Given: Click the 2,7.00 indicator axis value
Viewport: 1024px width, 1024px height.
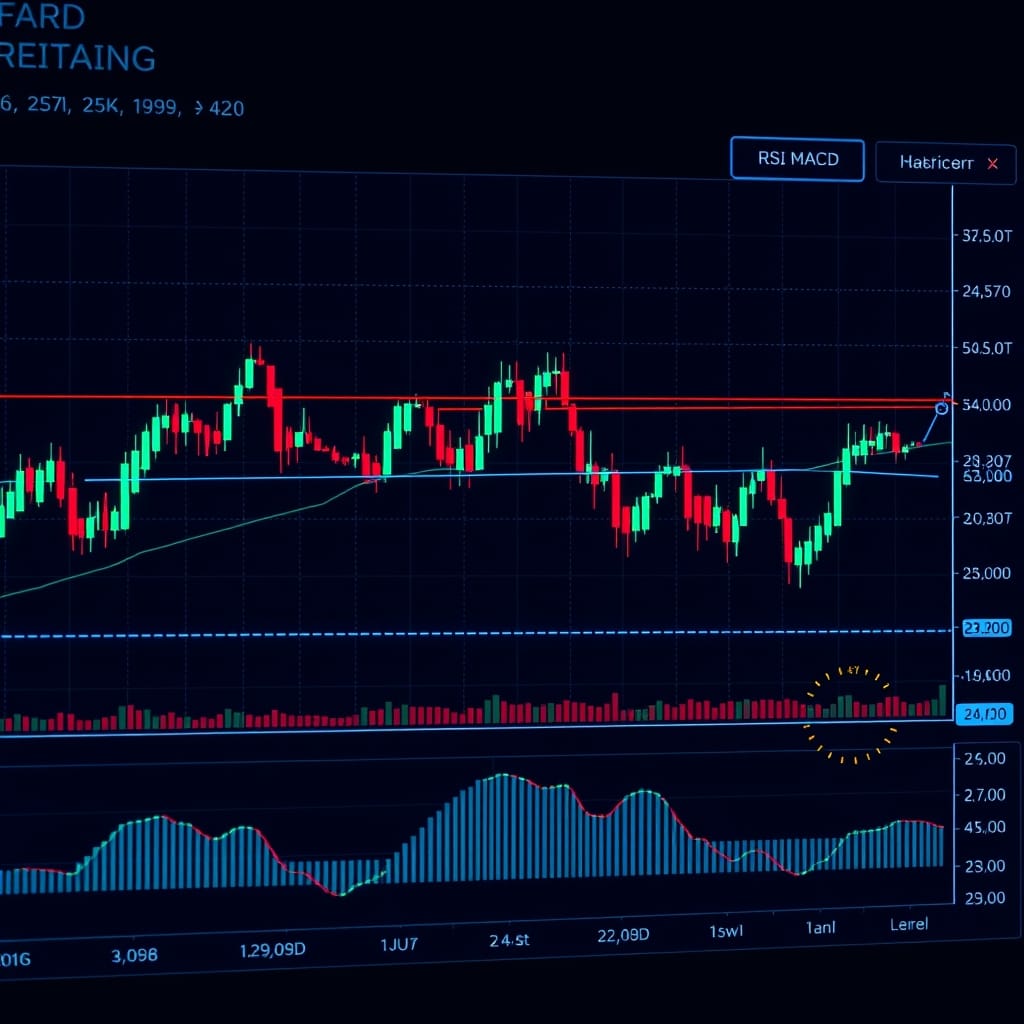Looking at the screenshot, I should tap(985, 795).
